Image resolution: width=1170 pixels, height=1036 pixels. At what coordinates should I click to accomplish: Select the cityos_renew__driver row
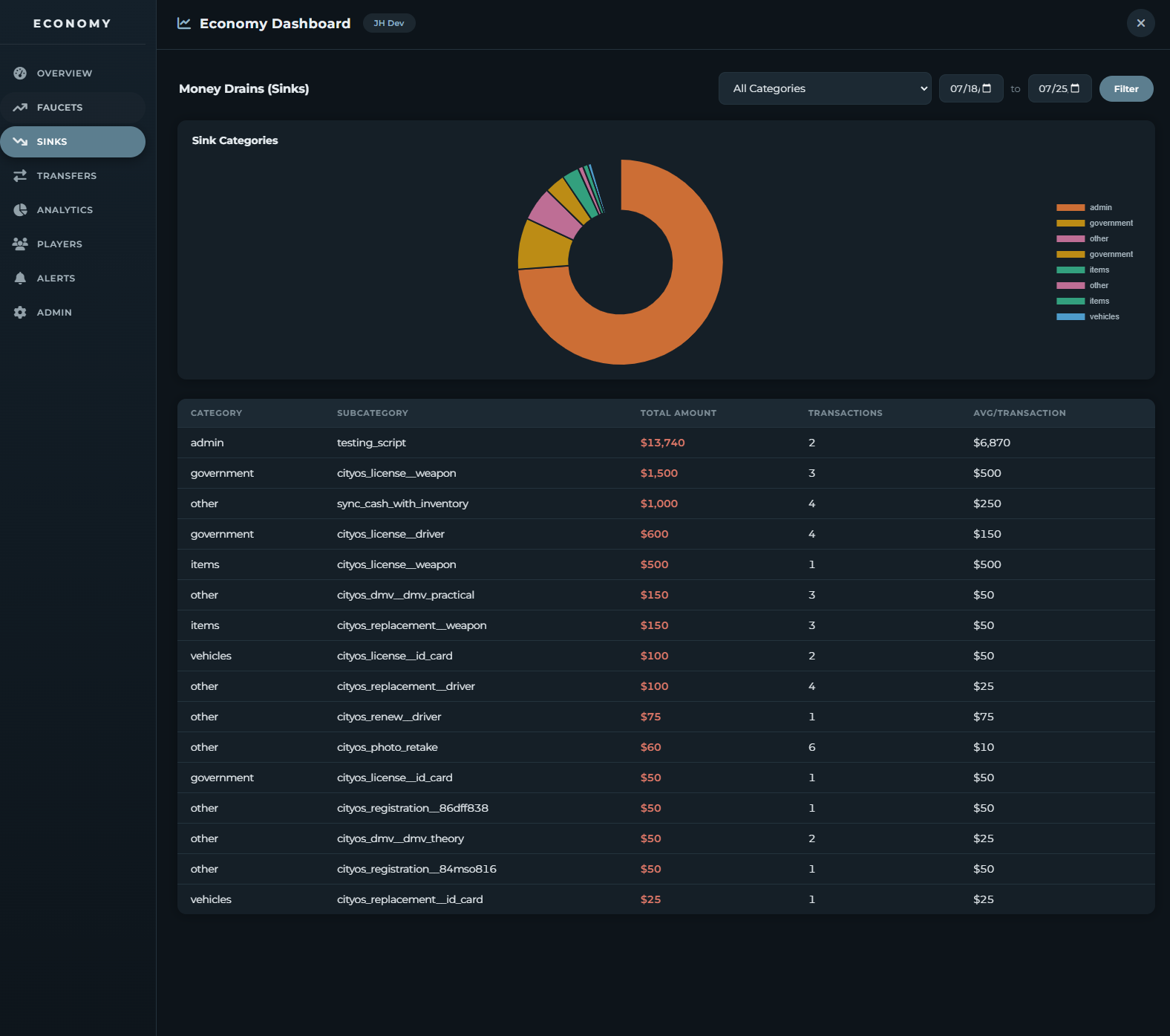666,717
